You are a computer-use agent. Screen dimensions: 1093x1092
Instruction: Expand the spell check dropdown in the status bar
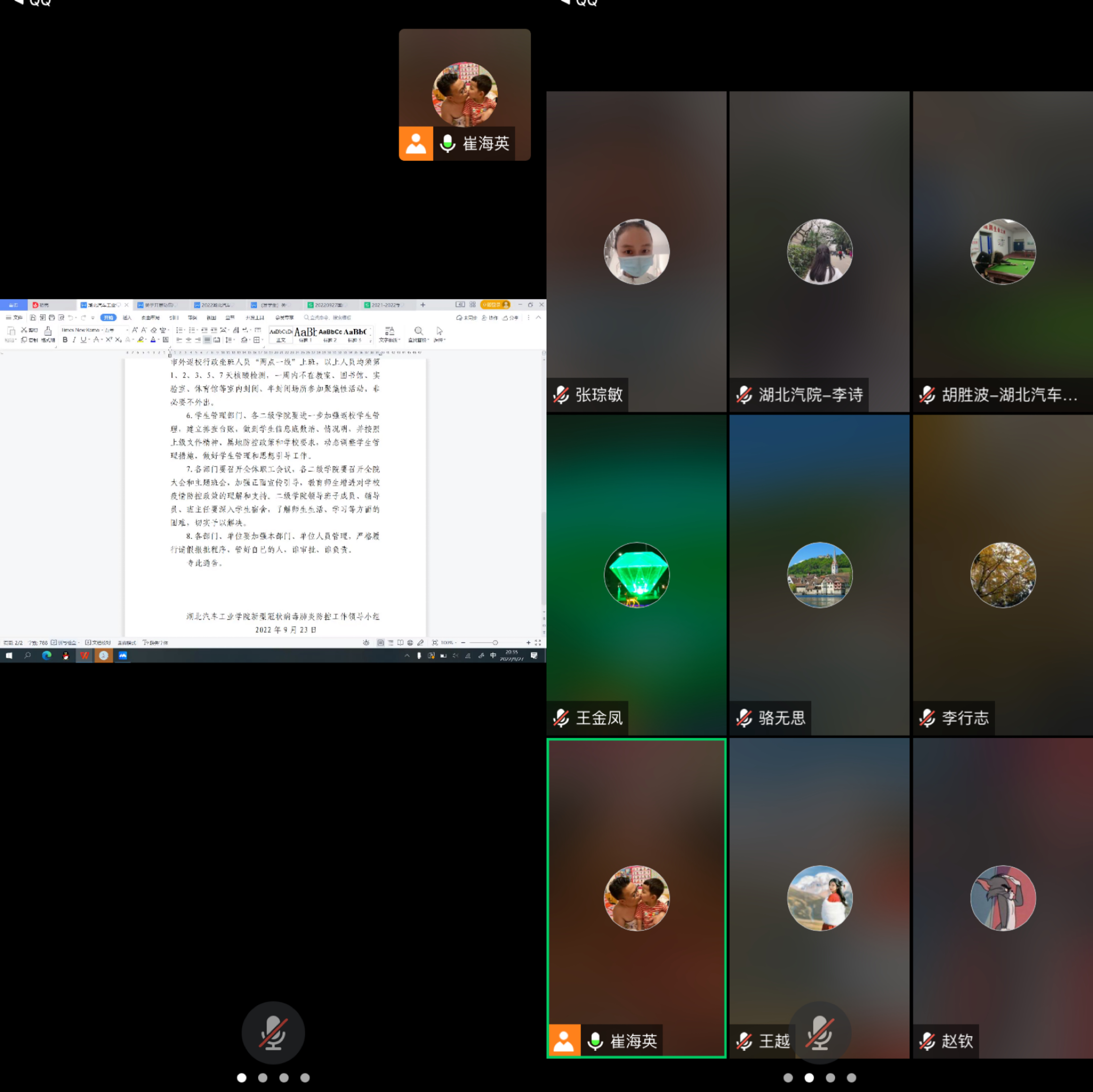[79, 643]
